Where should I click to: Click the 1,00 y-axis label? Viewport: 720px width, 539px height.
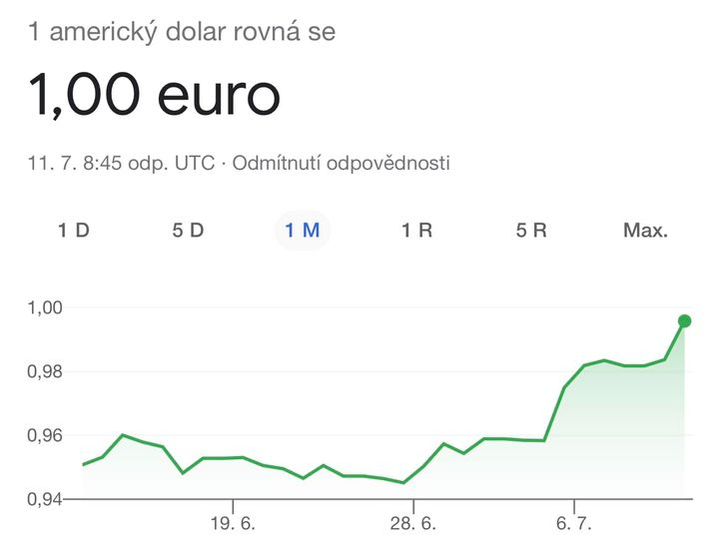[46, 307]
